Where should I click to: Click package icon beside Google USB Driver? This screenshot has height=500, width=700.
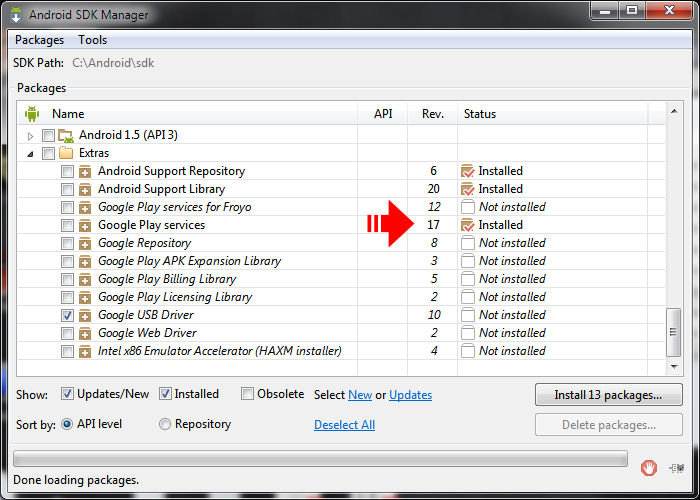(x=85, y=315)
